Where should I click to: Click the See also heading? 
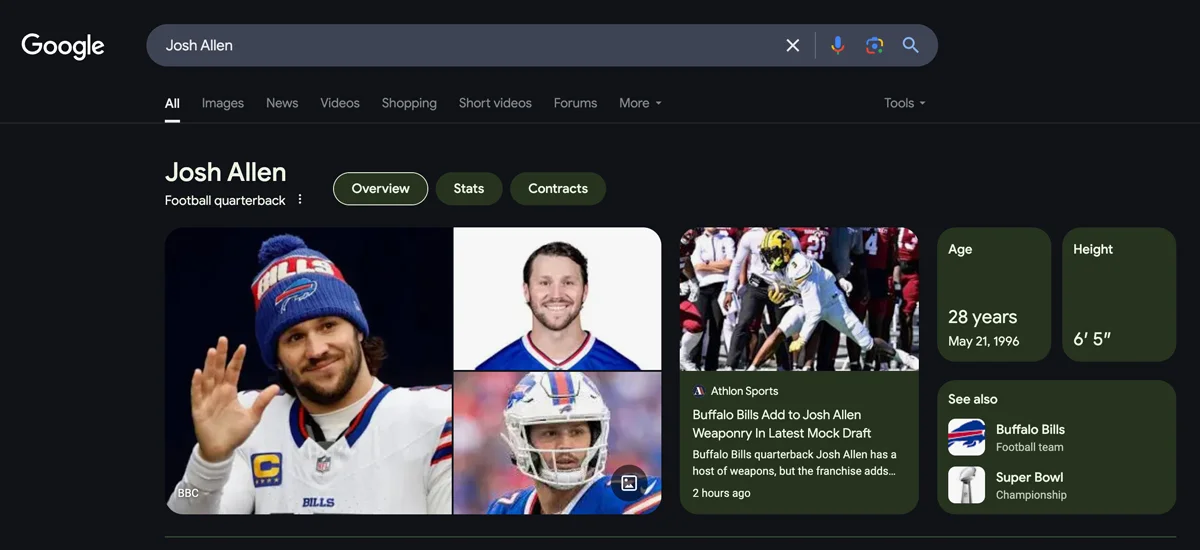[x=973, y=399]
